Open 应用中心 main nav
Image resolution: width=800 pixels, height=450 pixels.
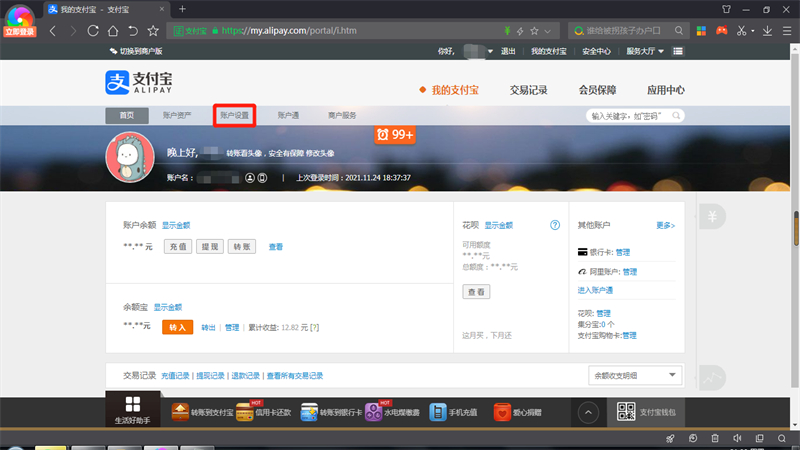666,90
